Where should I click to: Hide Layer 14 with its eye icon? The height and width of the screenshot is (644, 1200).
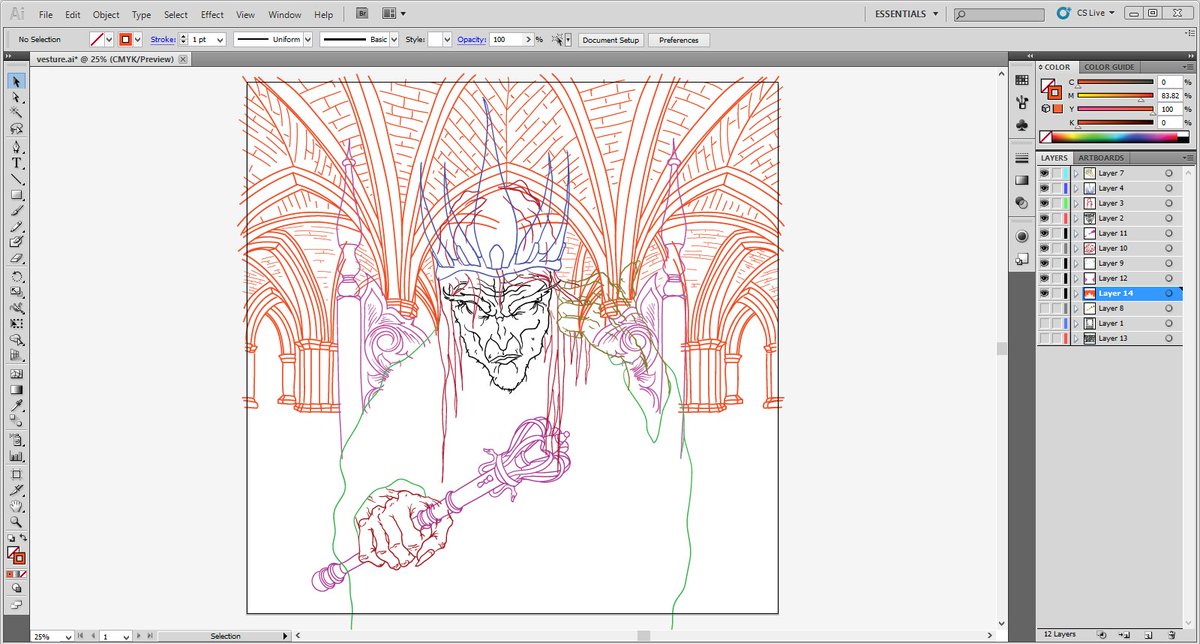(1044, 293)
